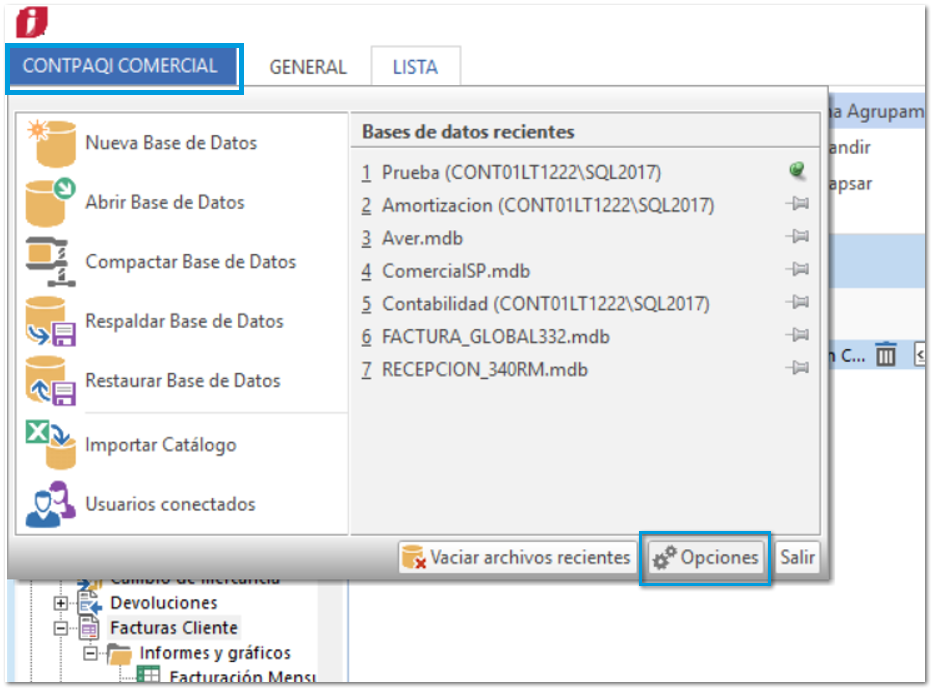Open recent file ComercialSP.mdb
Screen dimensions: 934x691
tap(456, 271)
